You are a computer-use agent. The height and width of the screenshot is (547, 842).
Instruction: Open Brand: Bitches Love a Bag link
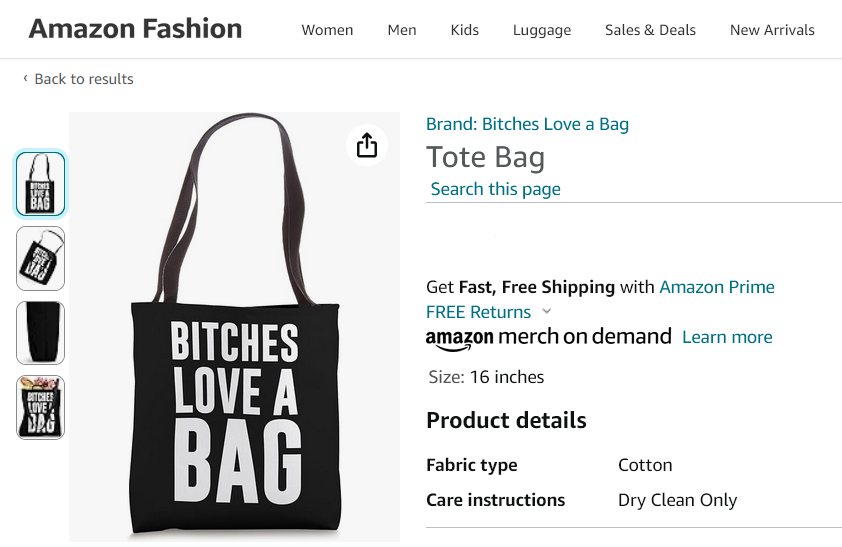[527, 124]
